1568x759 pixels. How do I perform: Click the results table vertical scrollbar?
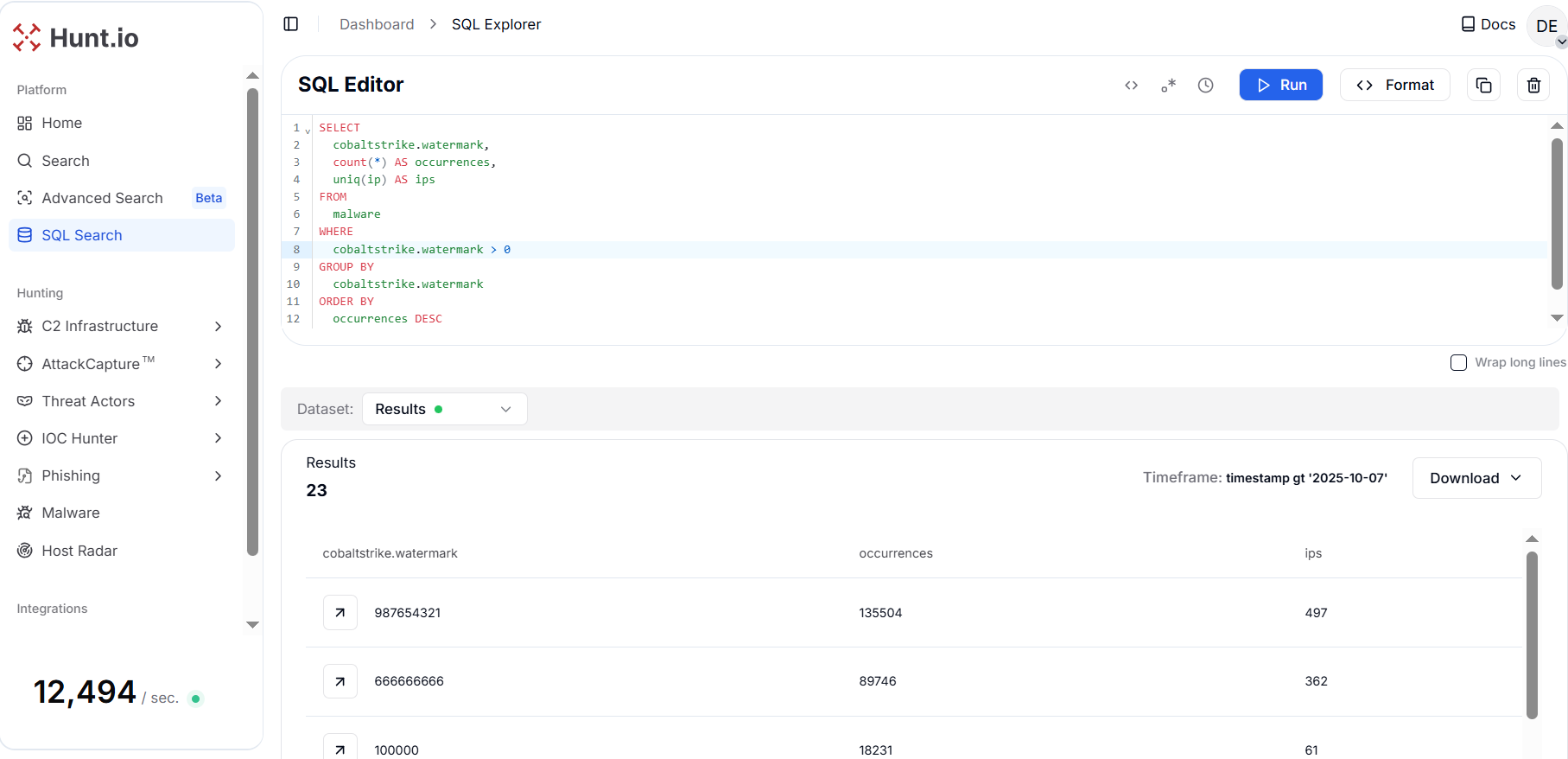pyautogui.click(x=1532, y=635)
